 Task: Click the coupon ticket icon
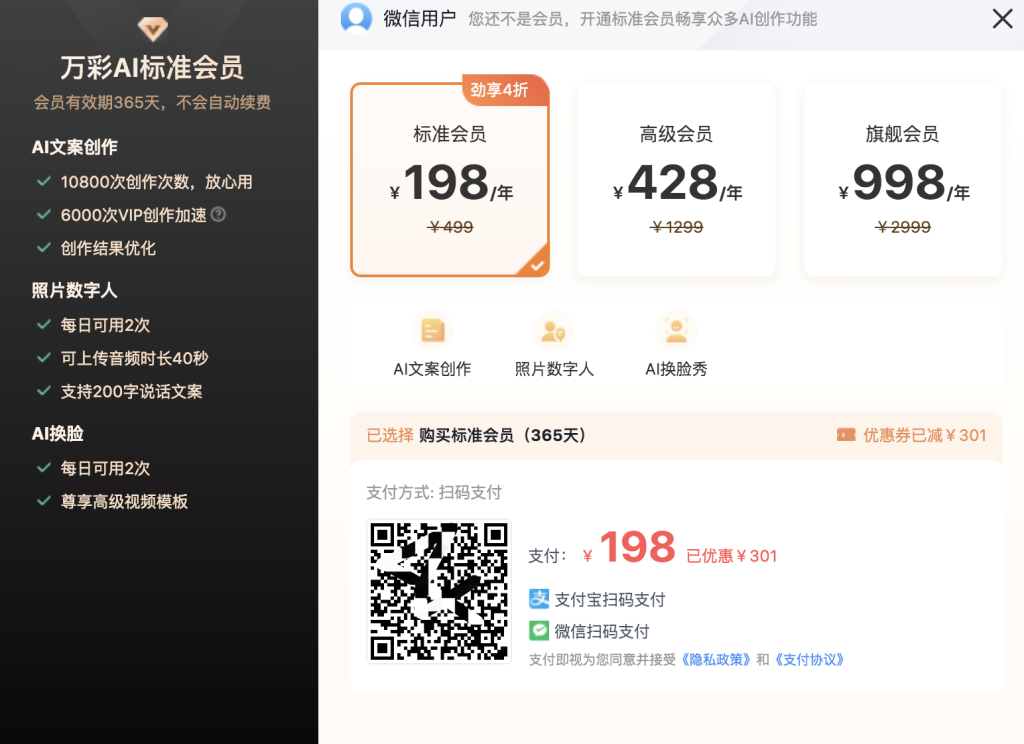coord(846,435)
